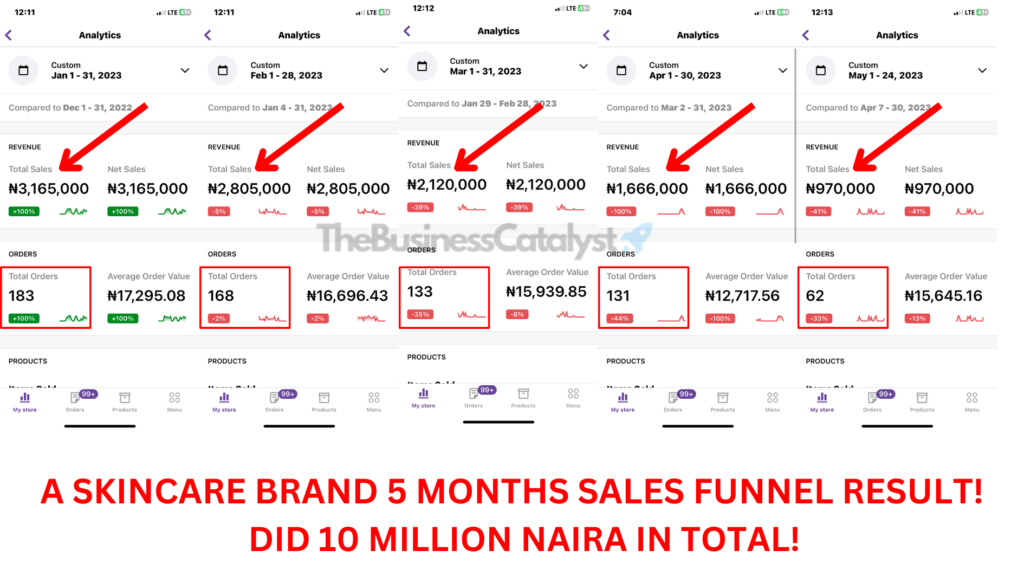Tap Average Order Value ₦15,939.85 card
The width and height of the screenshot is (1024, 576).
pos(547,293)
